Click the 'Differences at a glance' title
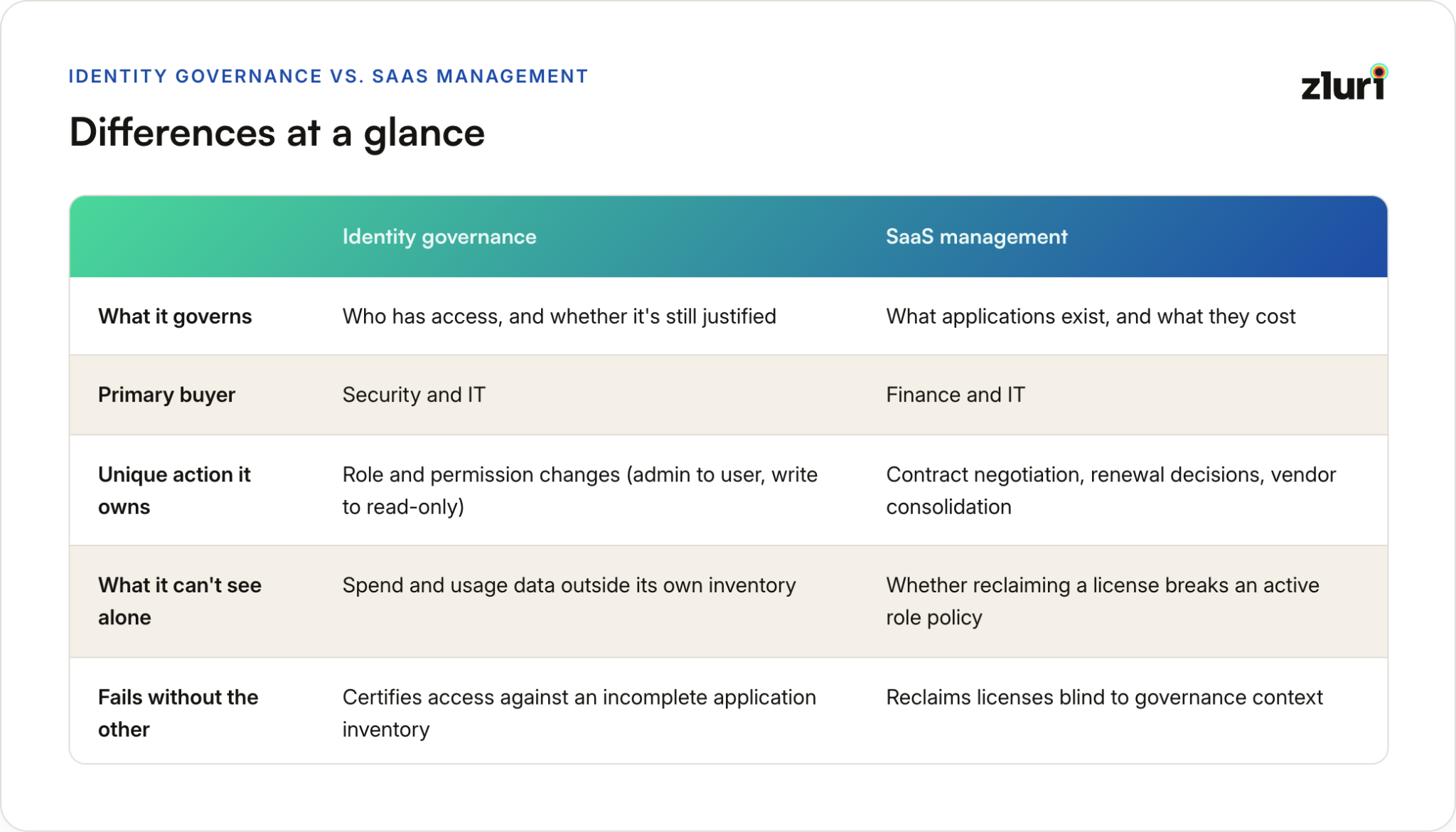 (x=277, y=133)
